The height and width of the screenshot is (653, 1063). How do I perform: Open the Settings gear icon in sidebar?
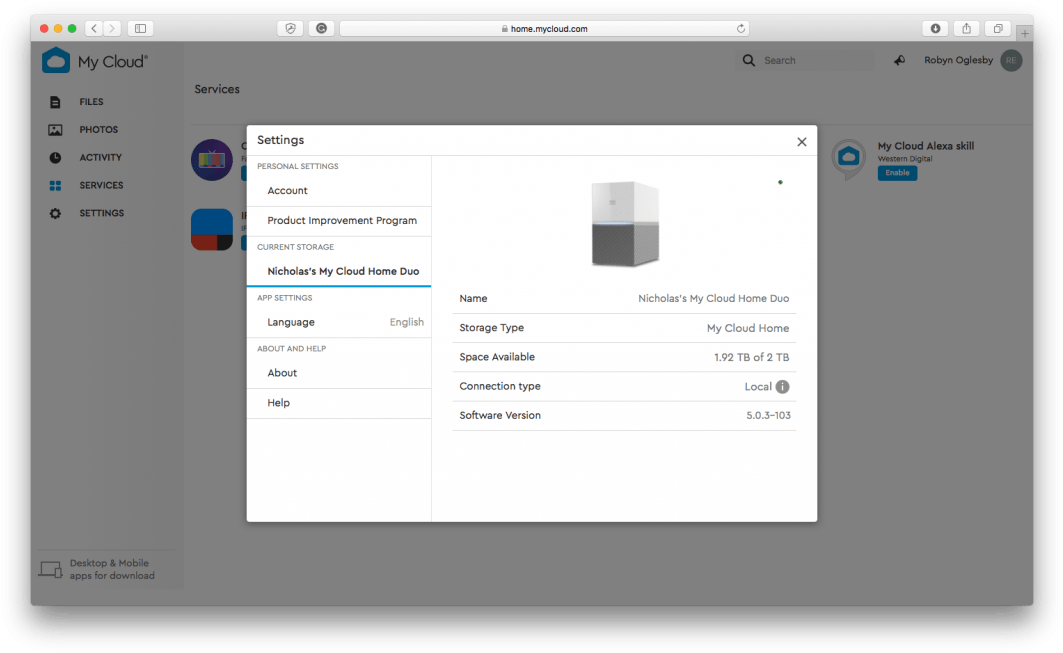[55, 213]
